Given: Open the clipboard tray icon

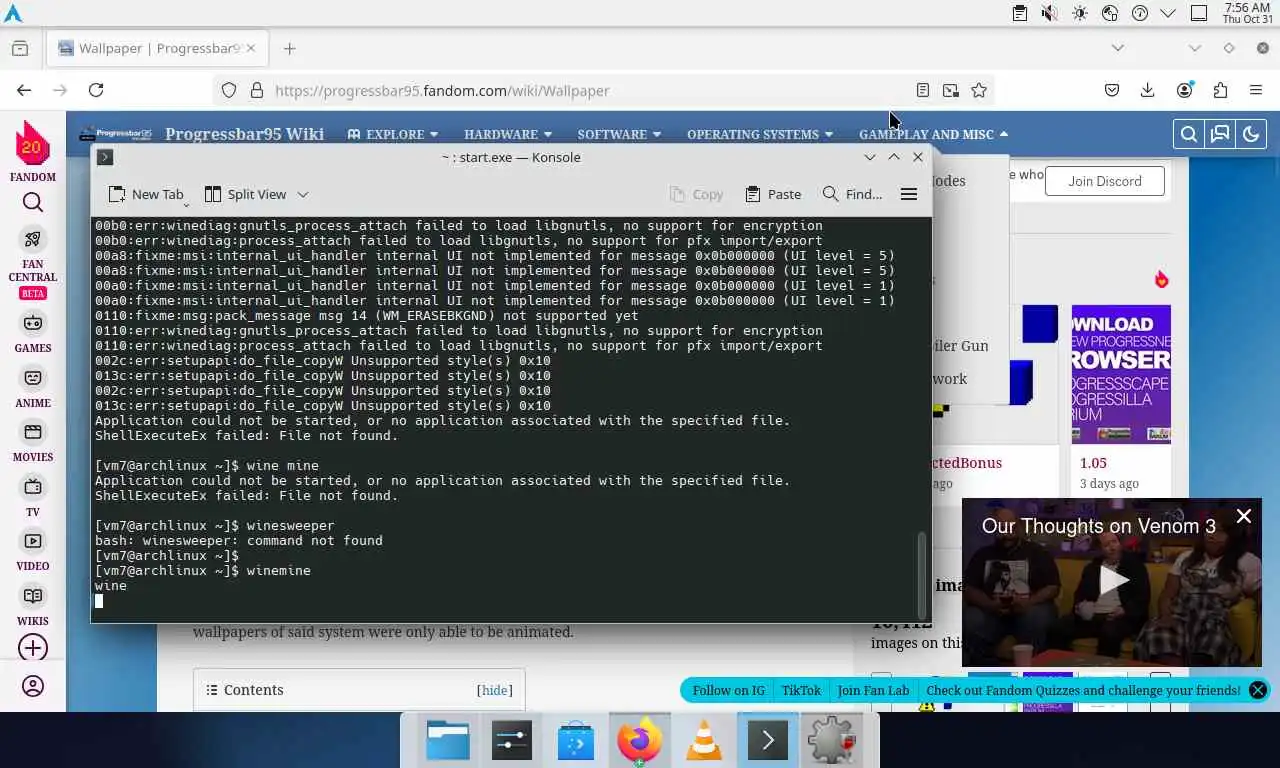Looking at the screenshot, I should 1019,13.
